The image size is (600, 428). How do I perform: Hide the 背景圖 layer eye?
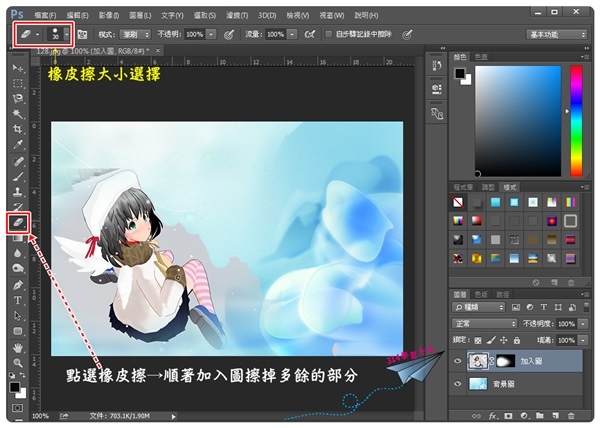457,384
